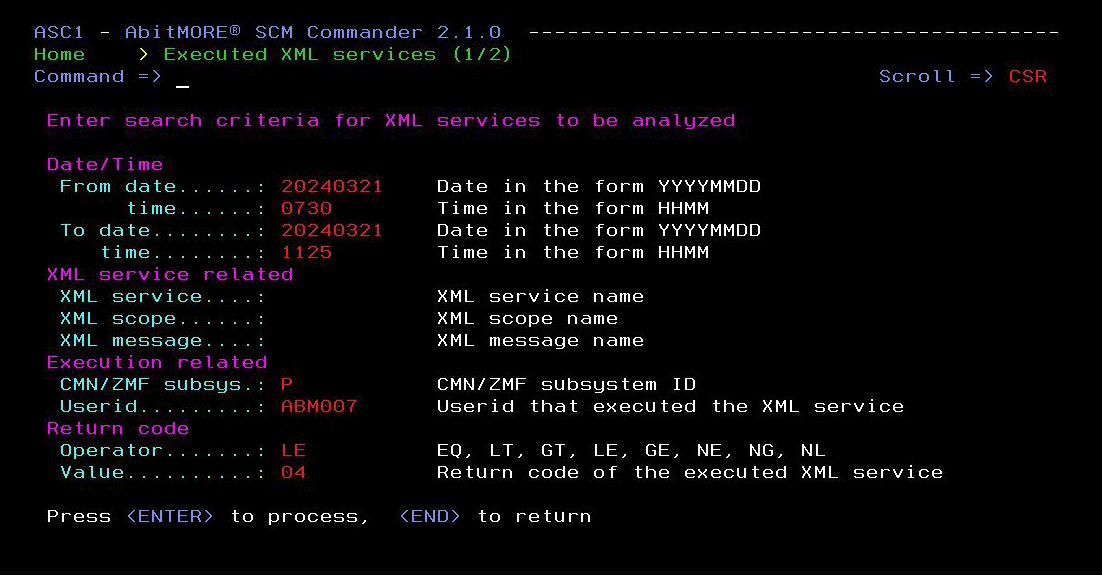
Task: Edit the CMN/ZMF subsys value P
Action: [x=287, y=385]
